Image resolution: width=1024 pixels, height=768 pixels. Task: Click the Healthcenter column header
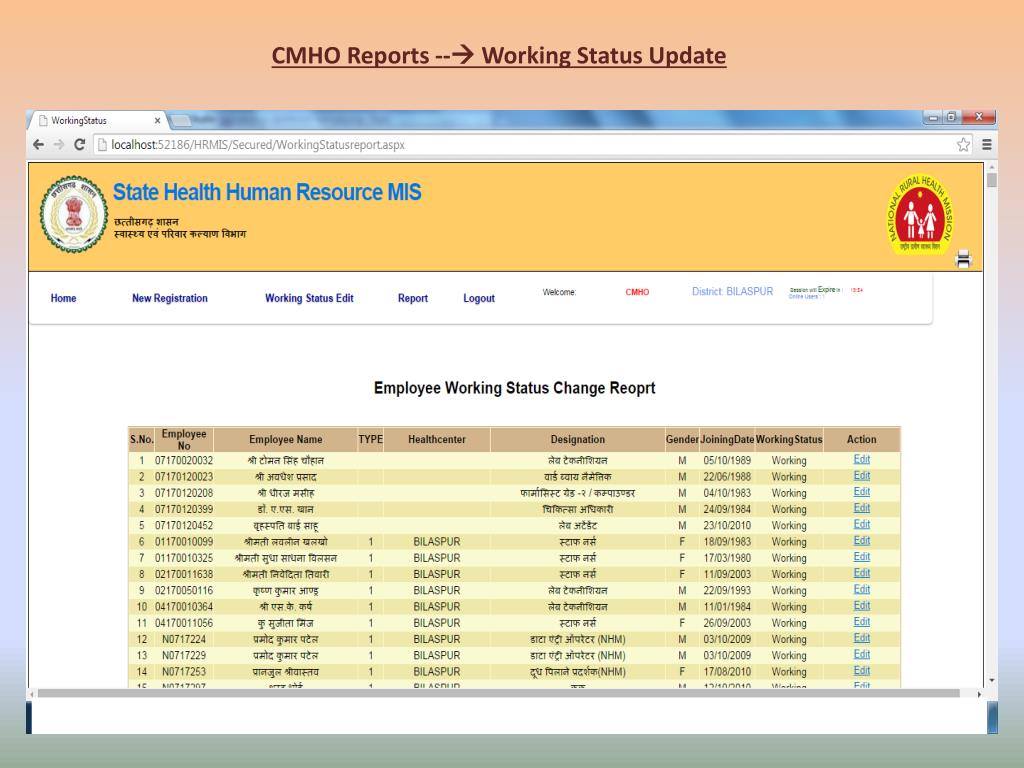click(437, 440)
